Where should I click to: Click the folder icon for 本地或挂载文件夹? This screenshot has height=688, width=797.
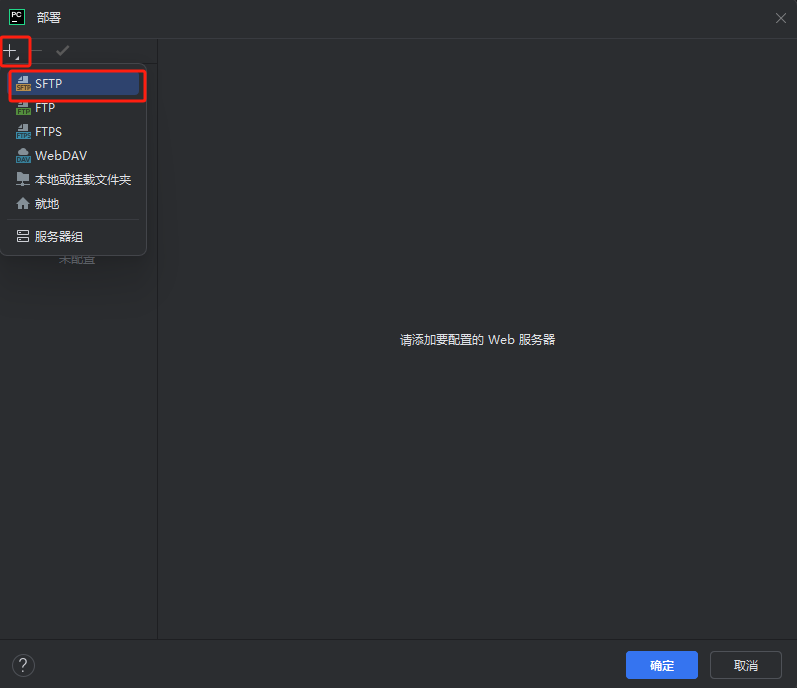click(x=23, y=180)
